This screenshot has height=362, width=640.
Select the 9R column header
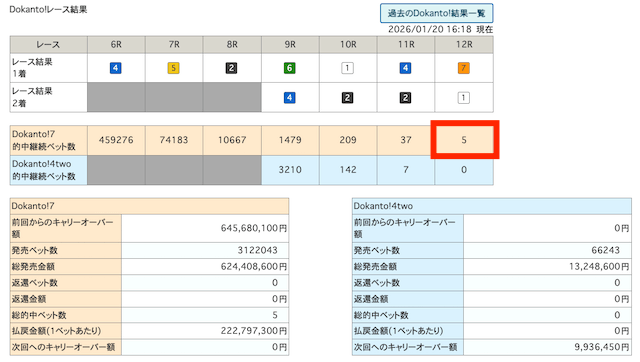pos(290,44)
